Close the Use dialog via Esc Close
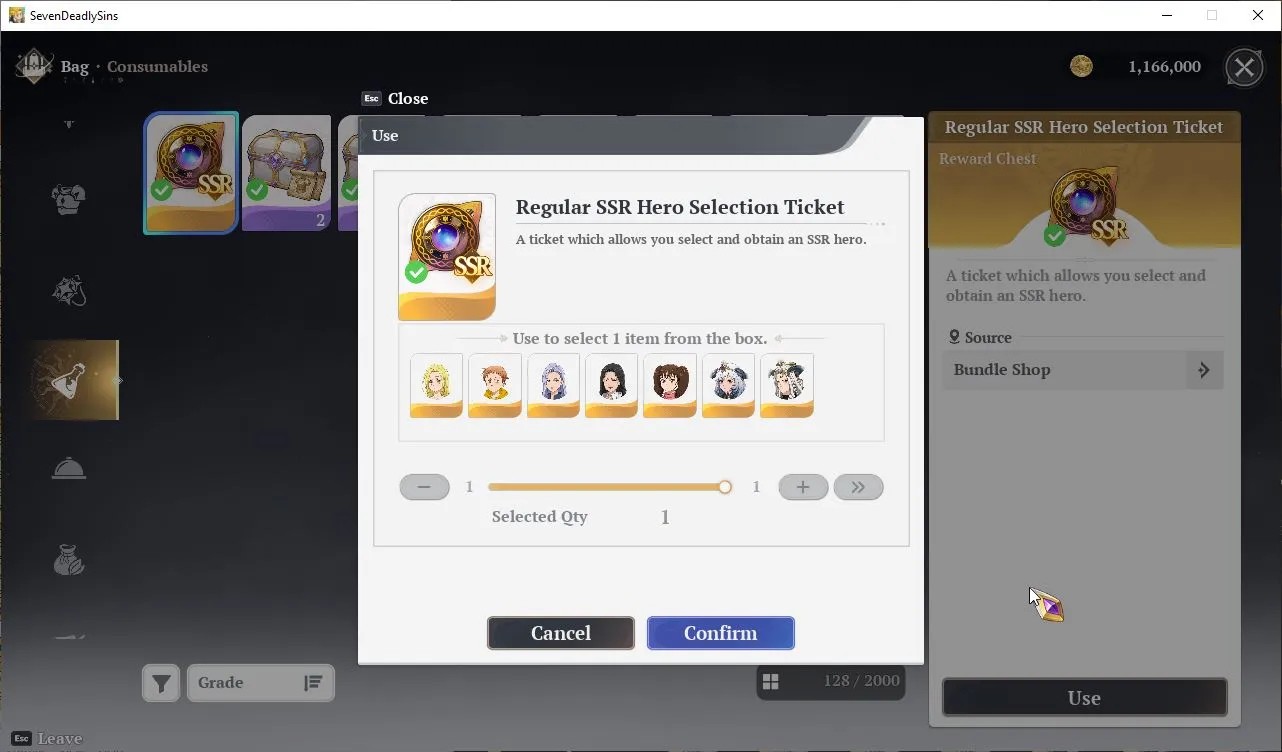 pyautogui.click(x=395, y=98)
